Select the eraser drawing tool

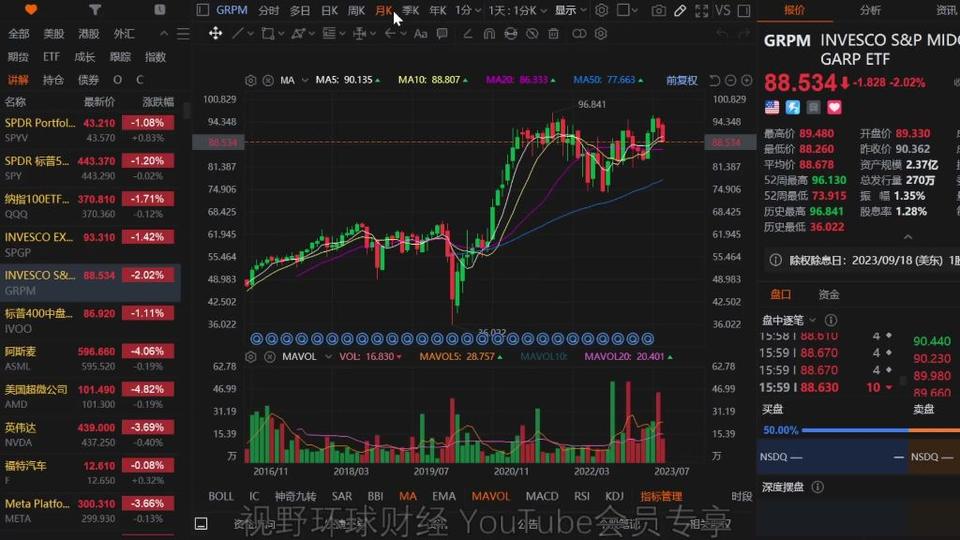tap(468, 33)
